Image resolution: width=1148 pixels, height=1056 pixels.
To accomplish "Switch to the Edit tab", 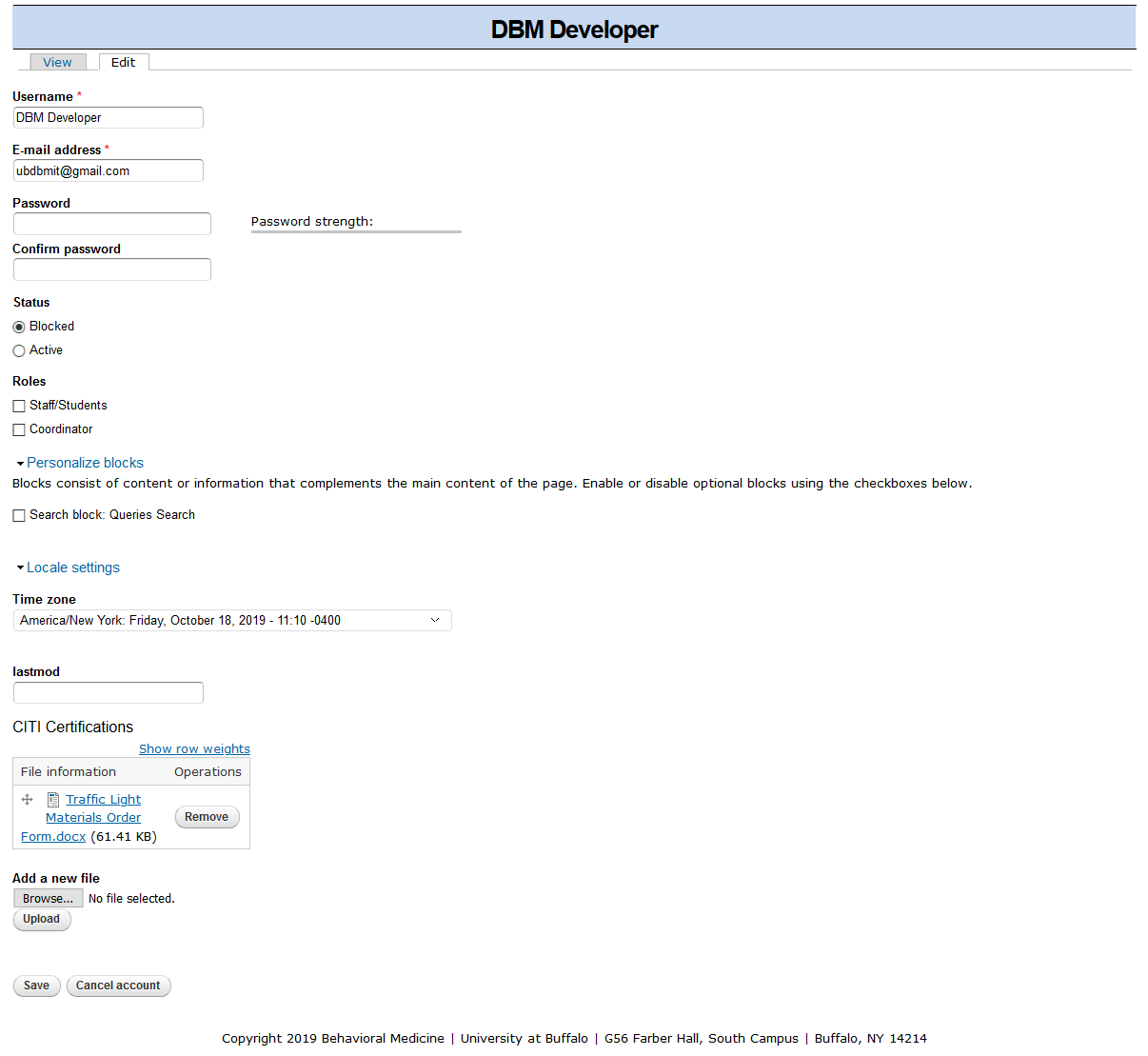I will point(123,62).
